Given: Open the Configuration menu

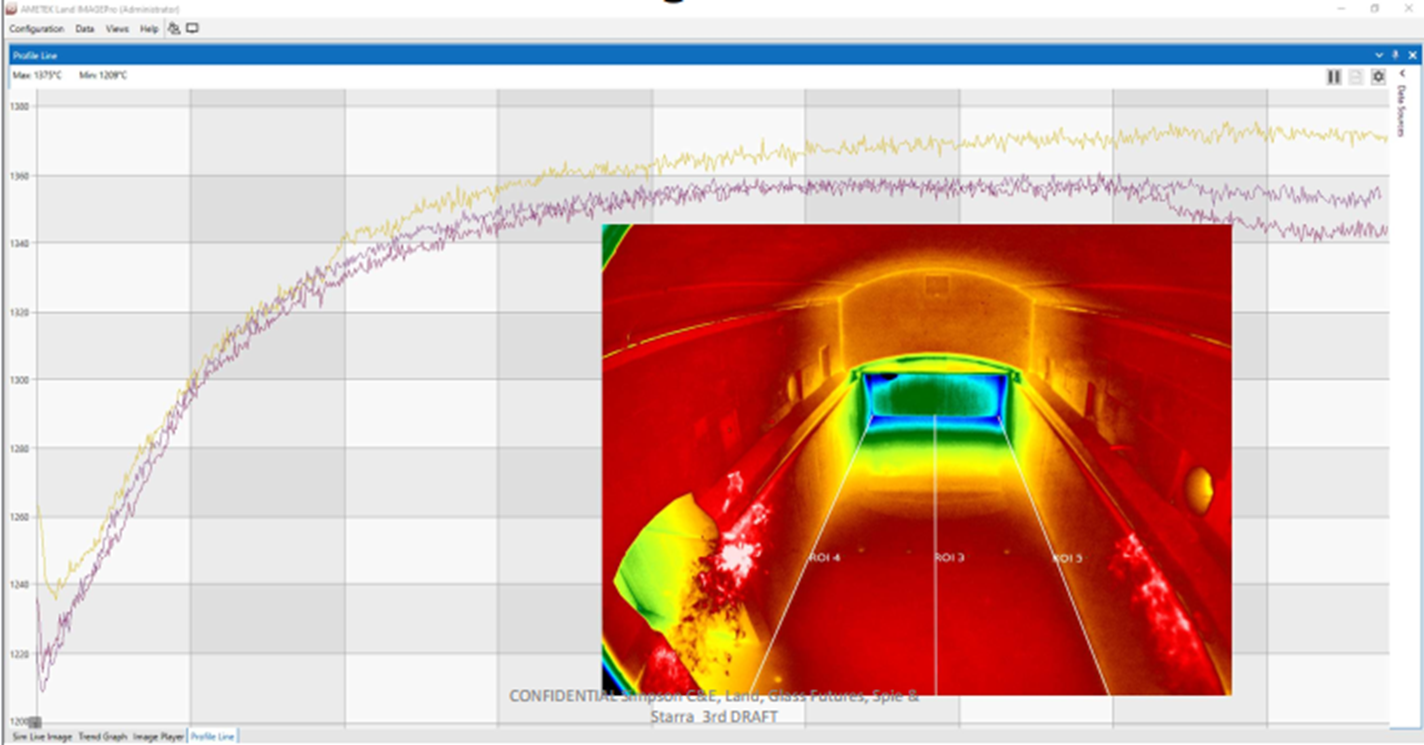Looking at the screenshot, I should [36, 28].
